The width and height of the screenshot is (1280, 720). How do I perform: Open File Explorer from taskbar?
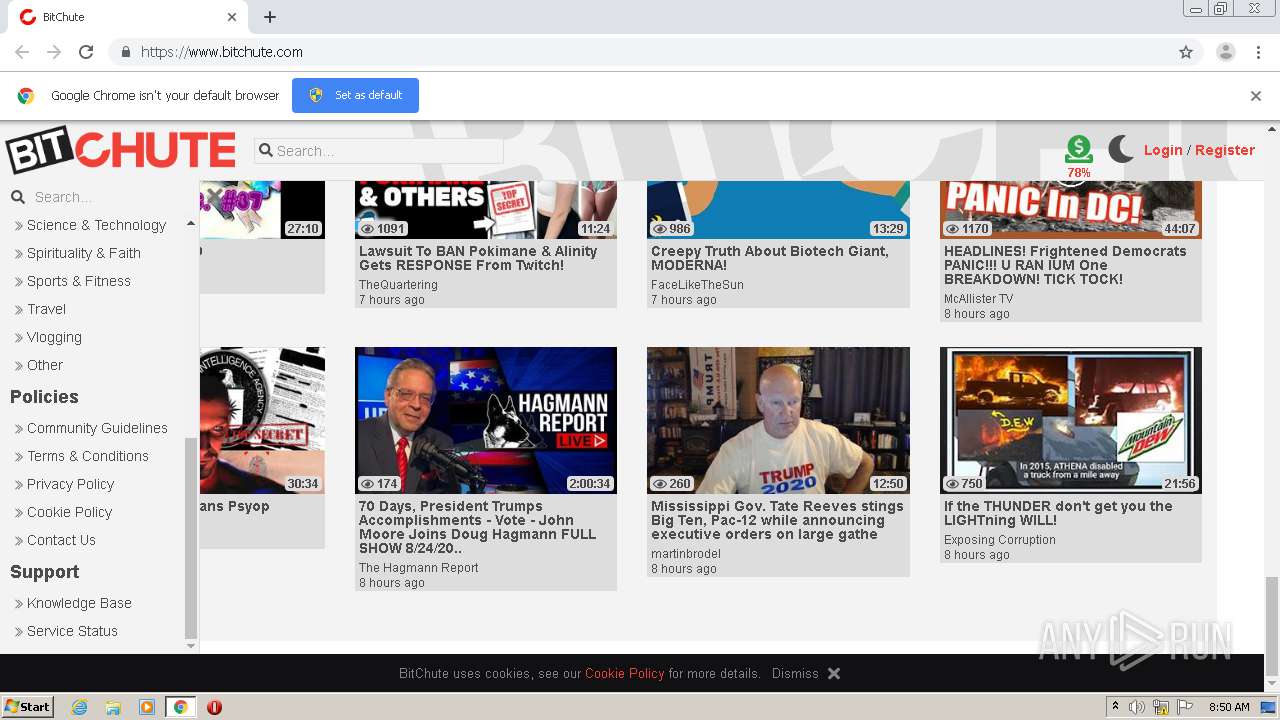(113, 707)
